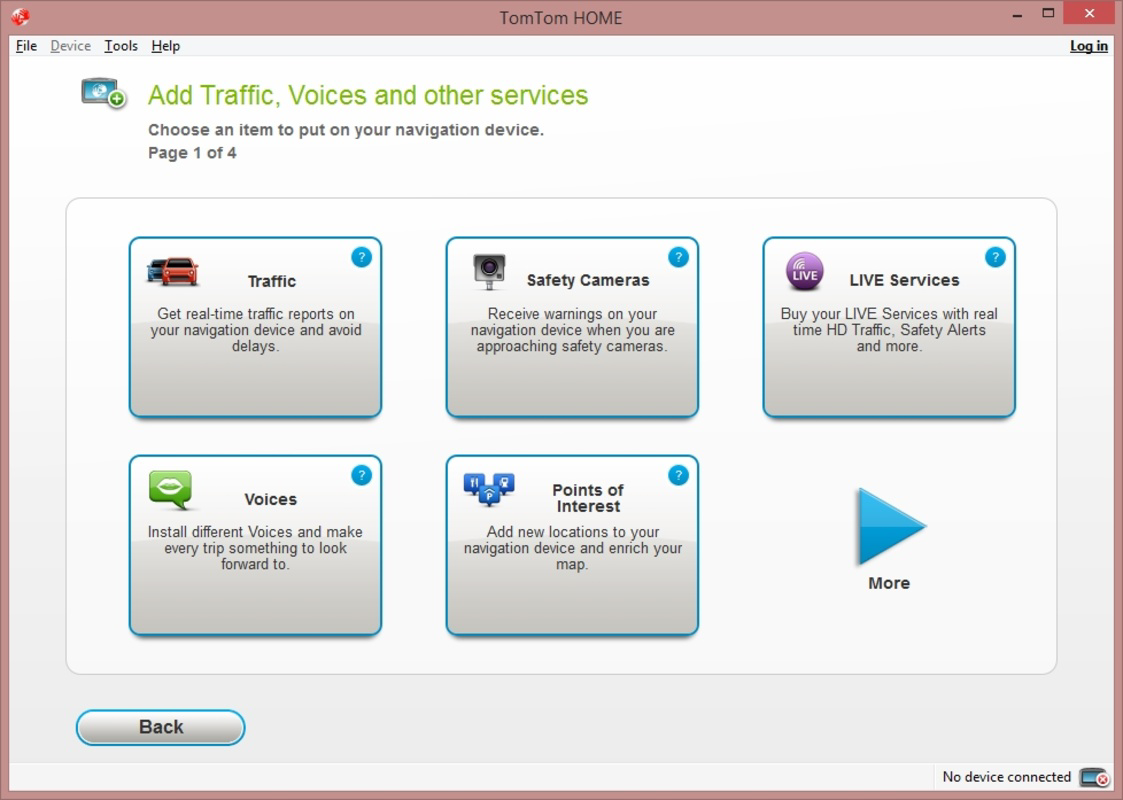
Task: Click the Log in link
Action: 1088,46
